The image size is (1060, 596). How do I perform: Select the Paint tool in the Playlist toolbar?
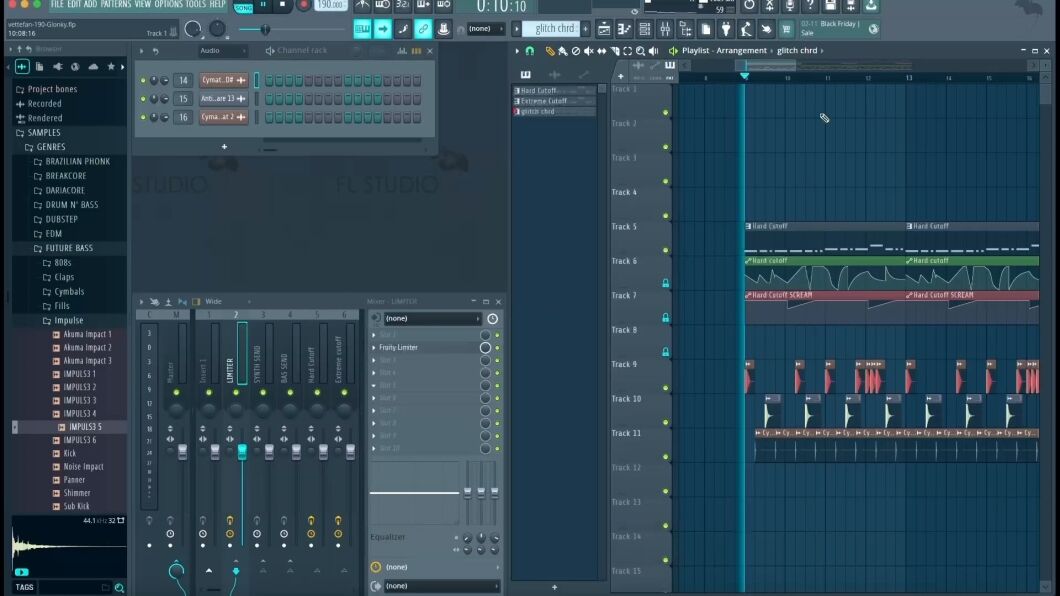click(x=563, y=50)
